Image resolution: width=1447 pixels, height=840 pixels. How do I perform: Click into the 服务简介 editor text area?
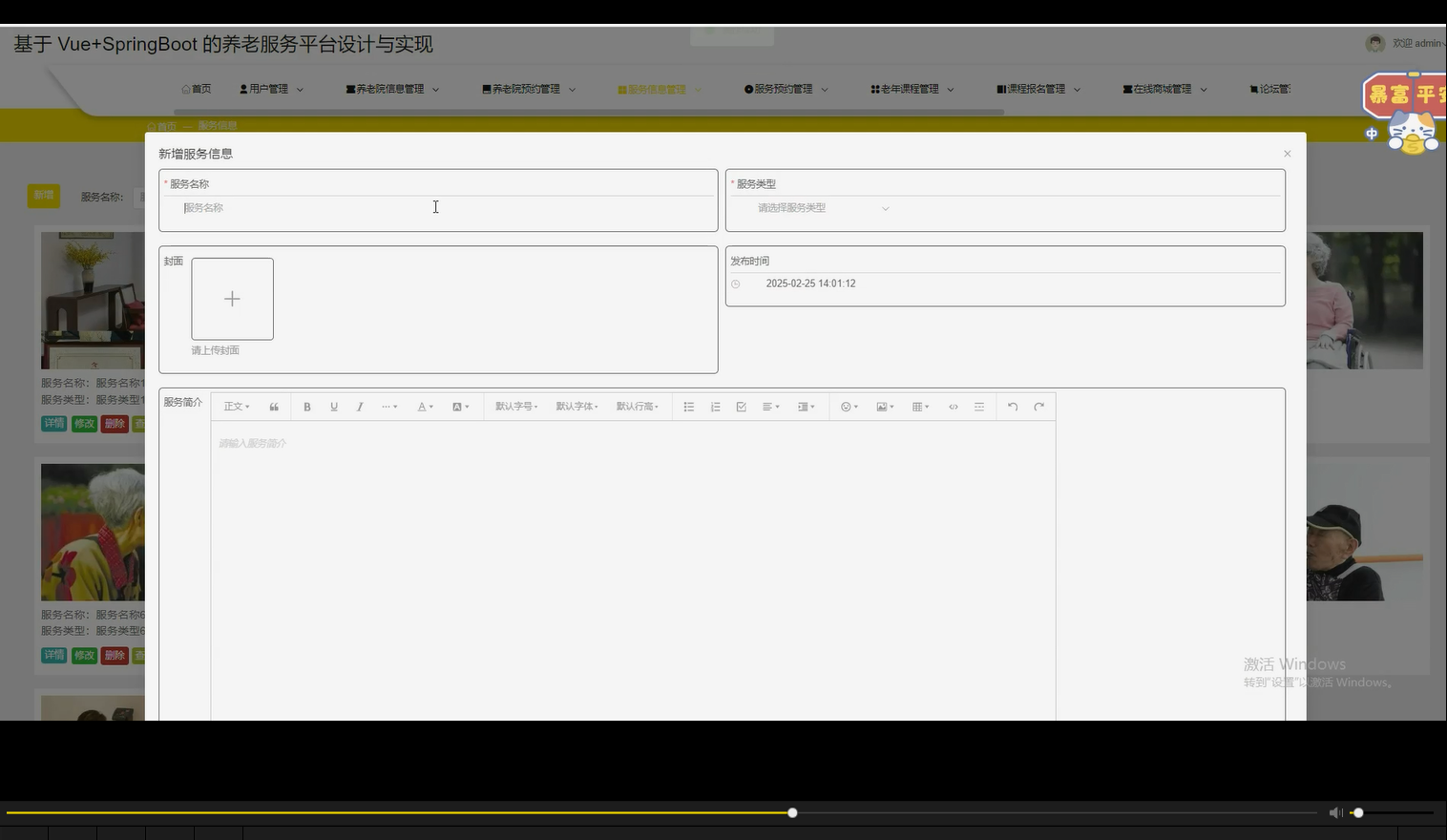pos(633,573)
